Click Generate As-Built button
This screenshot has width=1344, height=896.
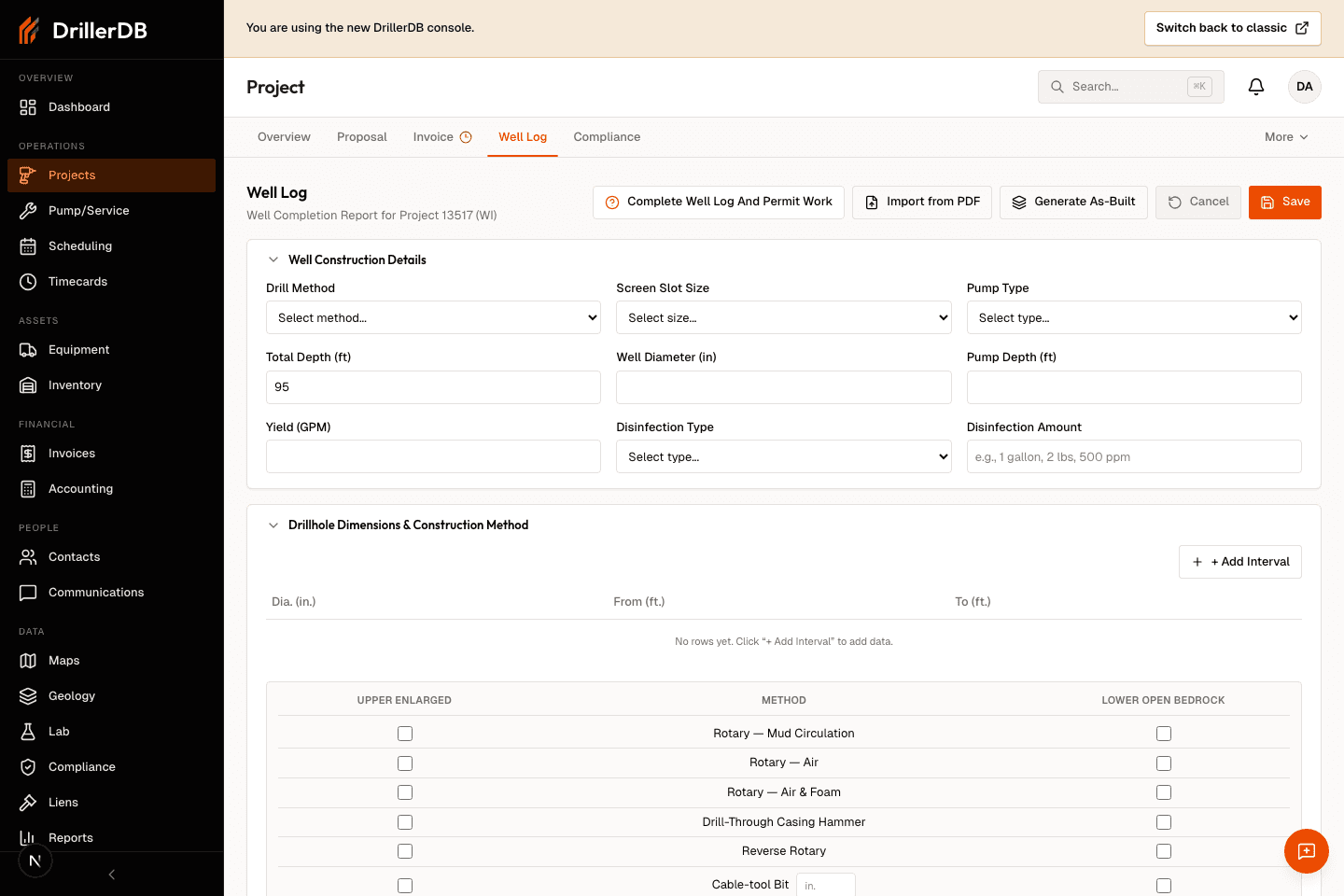(x=1073, y=203)
